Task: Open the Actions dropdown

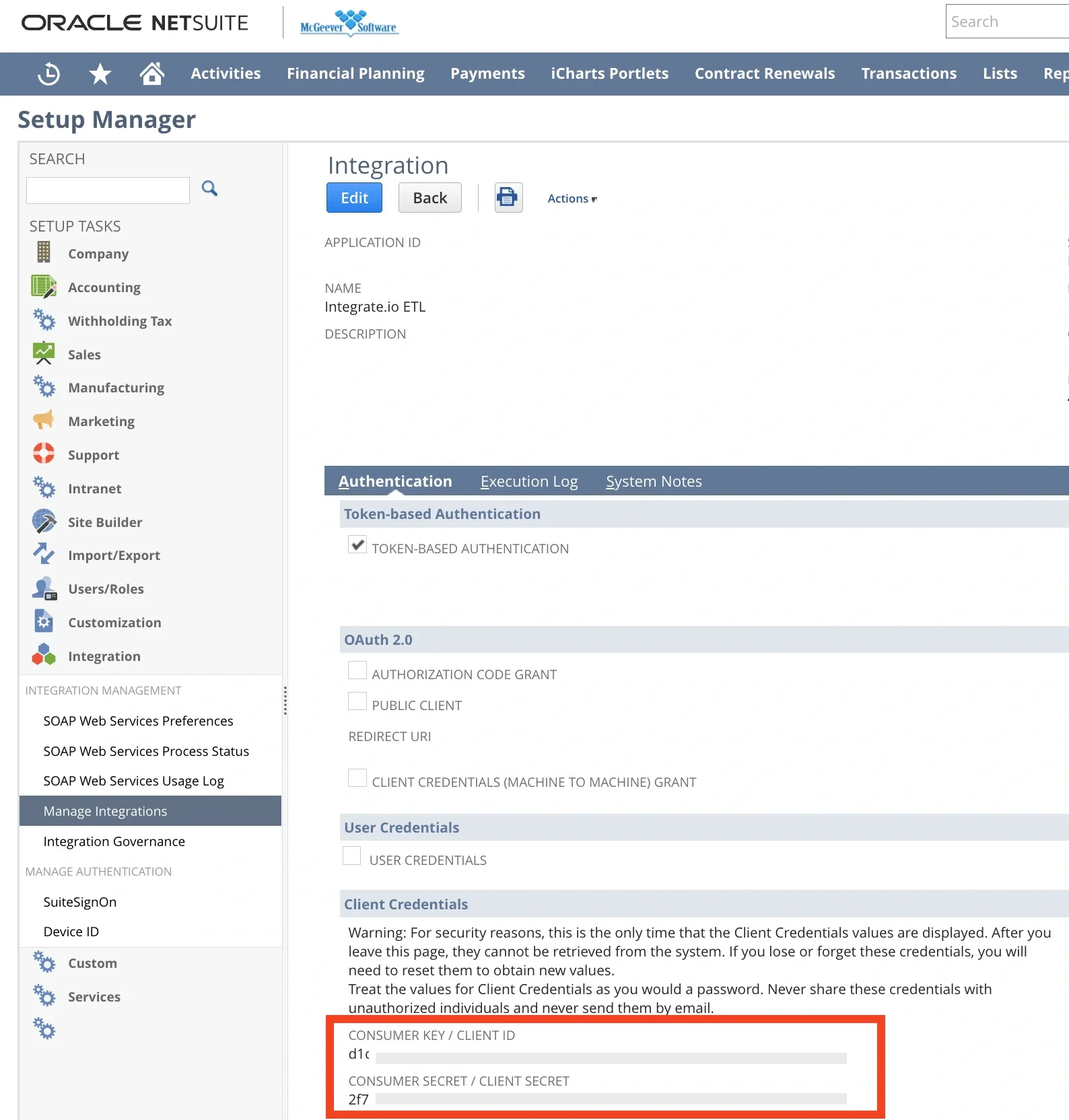Action: 572,199
